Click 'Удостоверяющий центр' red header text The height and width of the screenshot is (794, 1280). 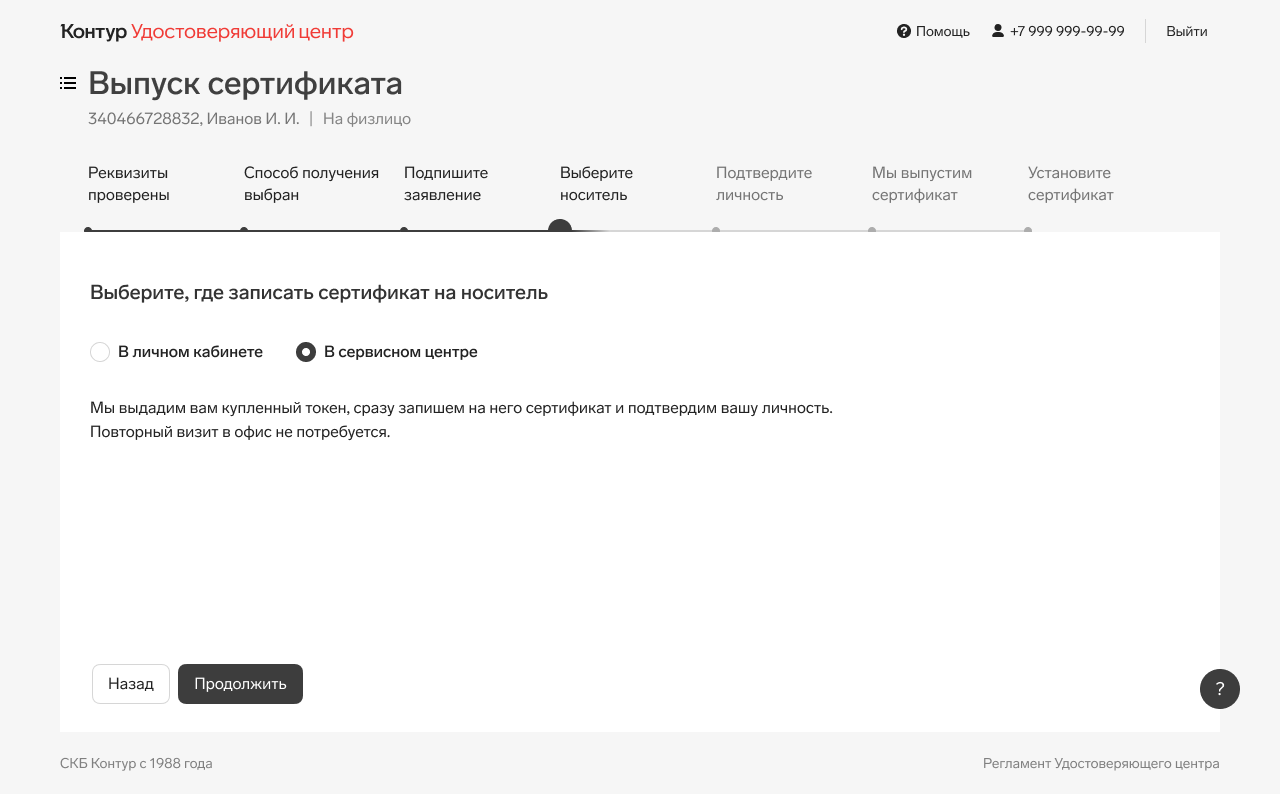coord(242,32)
